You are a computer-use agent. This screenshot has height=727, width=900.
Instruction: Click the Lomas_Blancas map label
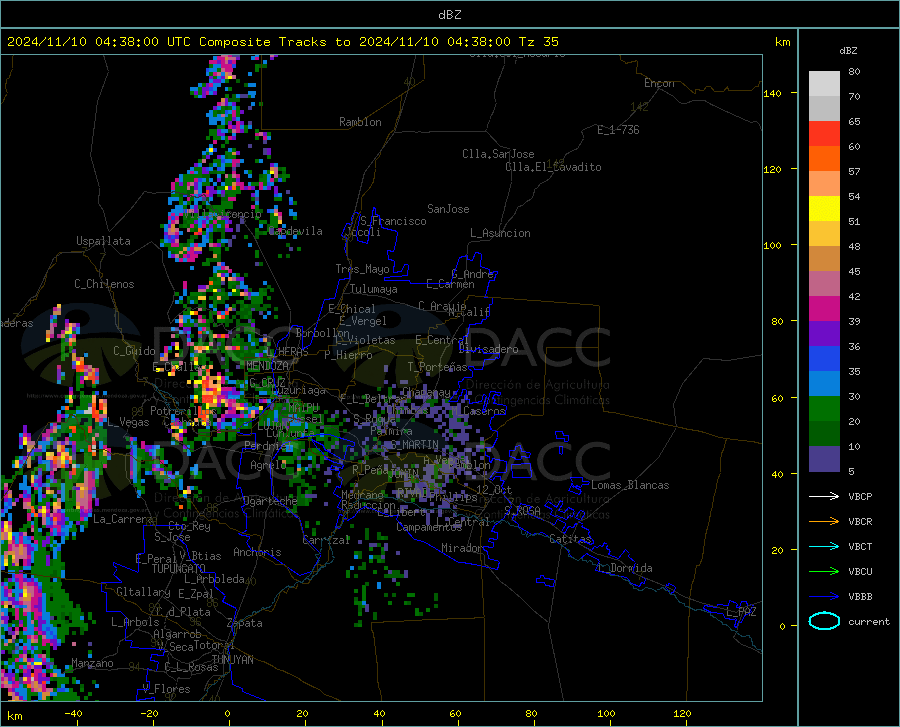pyautogui.click(x=630, y=485)
